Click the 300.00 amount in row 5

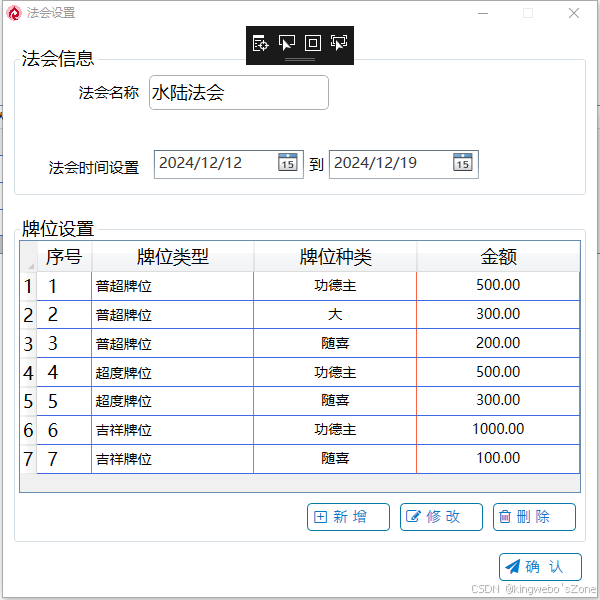click(x=498, y=401)
